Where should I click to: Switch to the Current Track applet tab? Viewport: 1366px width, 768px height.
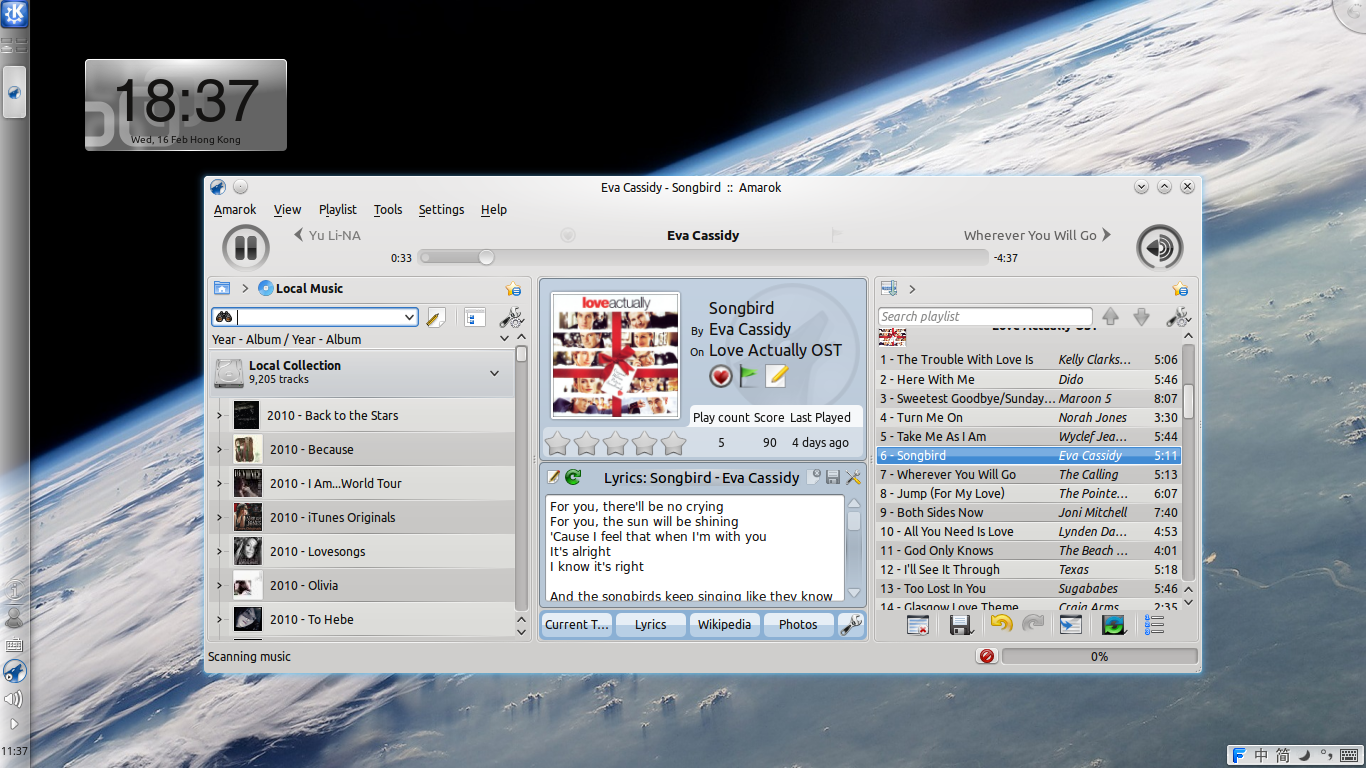point(577,624)
